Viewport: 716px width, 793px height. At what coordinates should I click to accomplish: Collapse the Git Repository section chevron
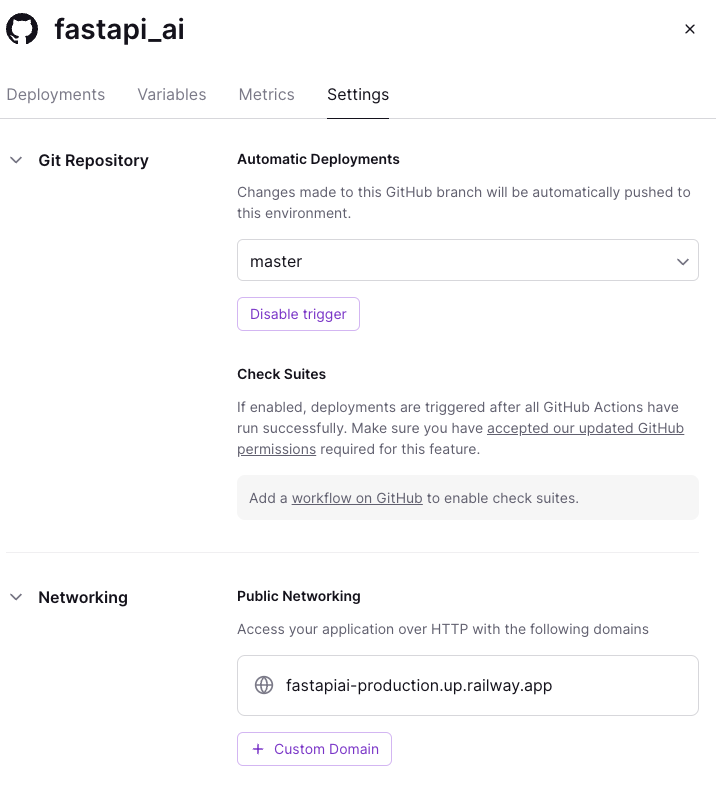click(x=16, y=160)
